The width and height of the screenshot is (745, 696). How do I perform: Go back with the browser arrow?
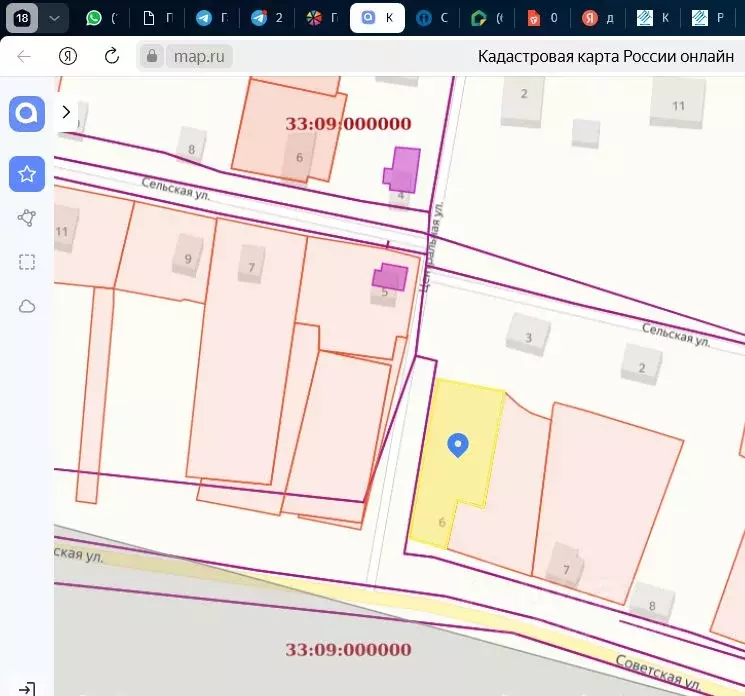[24, 57]
